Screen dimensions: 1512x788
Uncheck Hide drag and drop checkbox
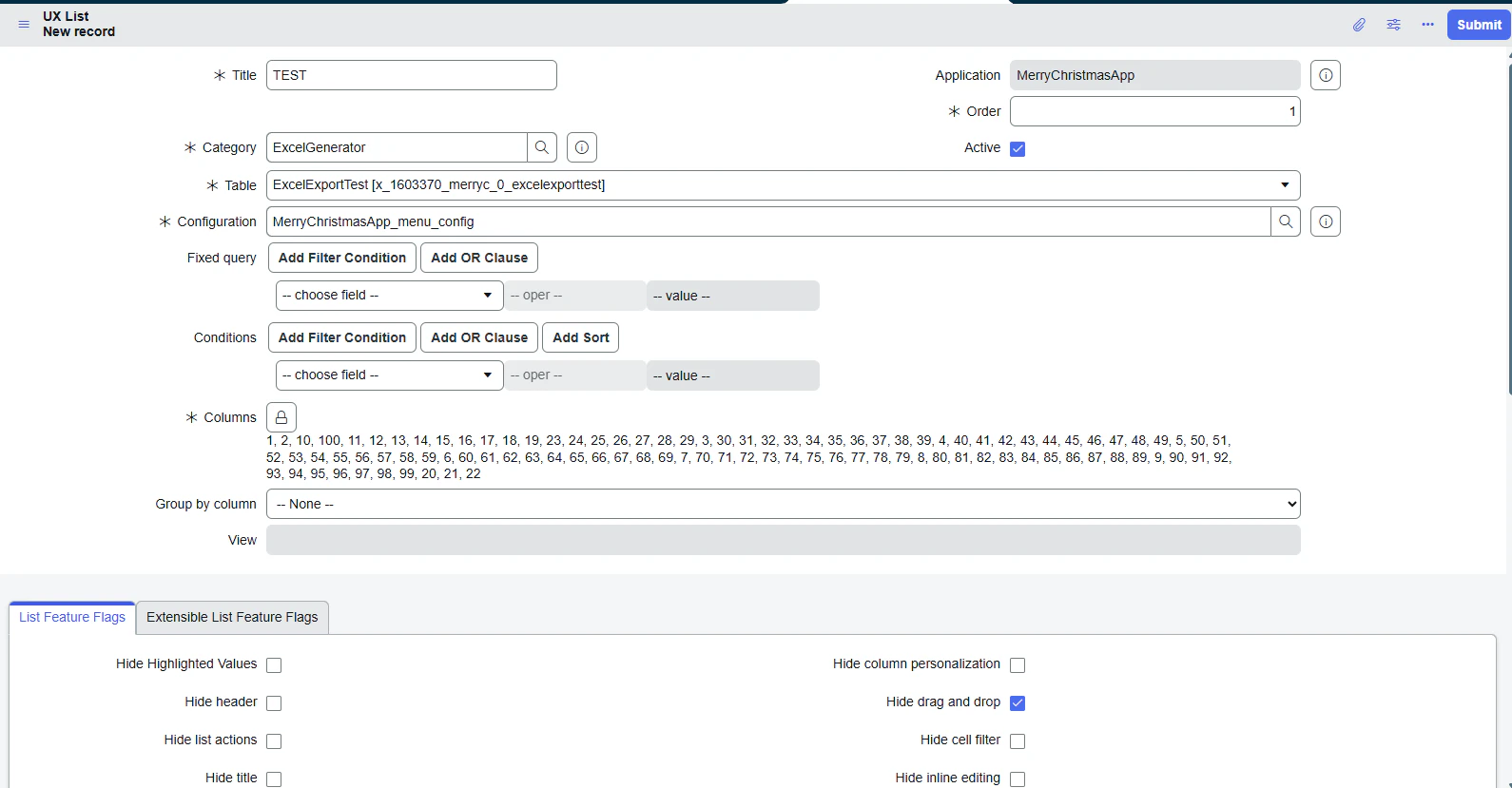click(1018, 703)
